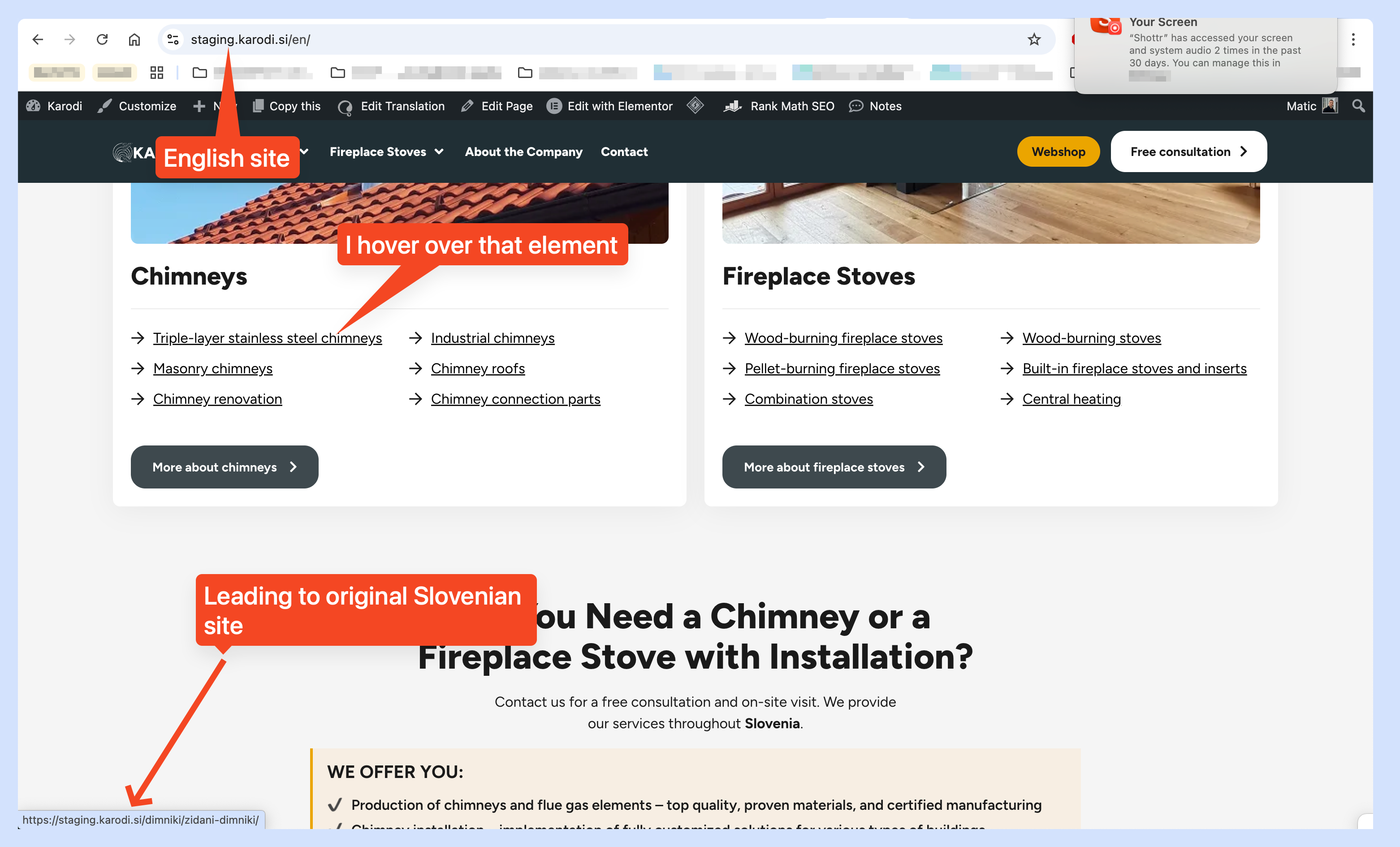Click More about fireplace stoves button
Viewport: 1400px width, 847px height.
[x=834, y=467]
